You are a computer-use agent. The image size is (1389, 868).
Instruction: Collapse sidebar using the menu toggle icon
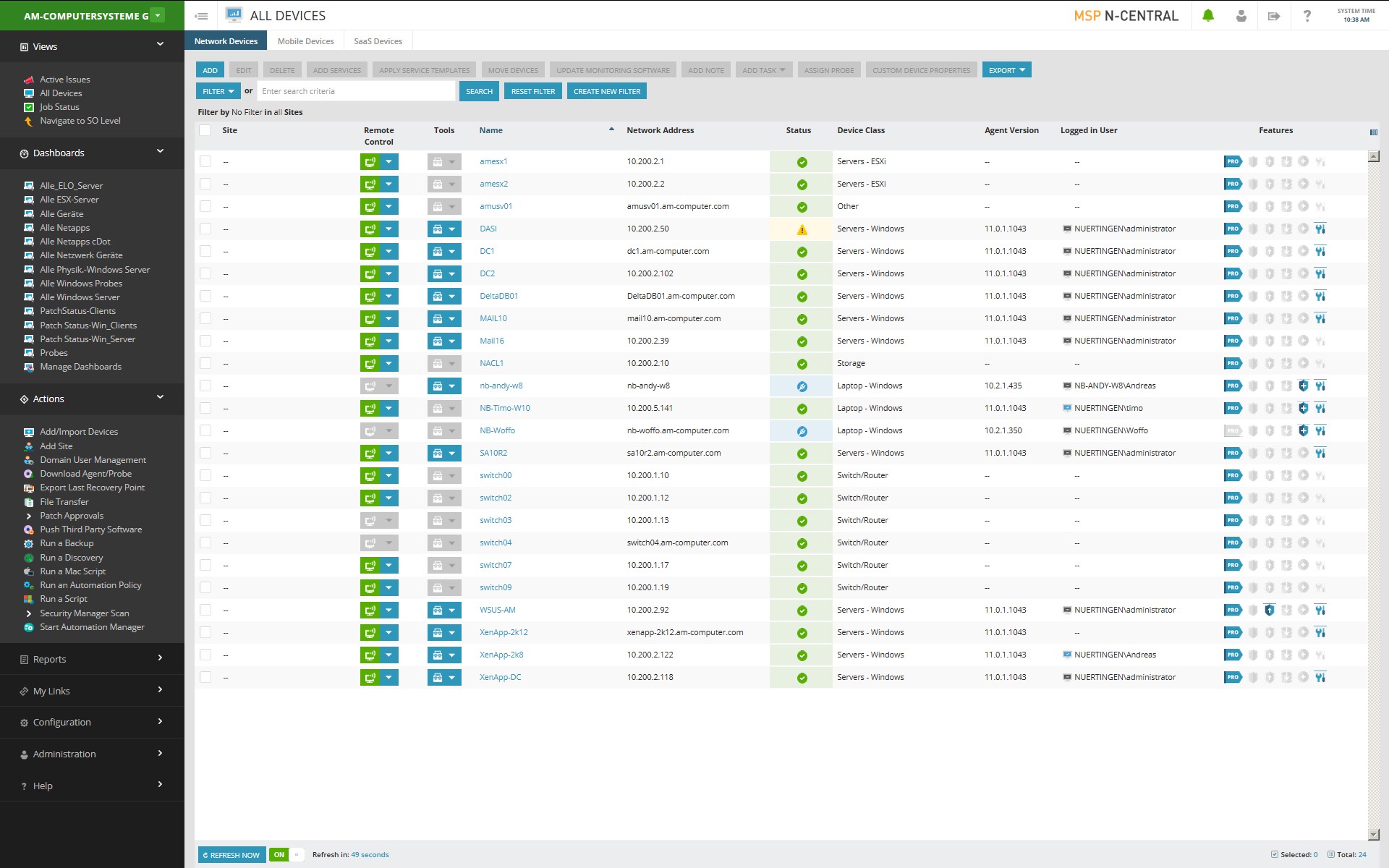coord(202,15)
